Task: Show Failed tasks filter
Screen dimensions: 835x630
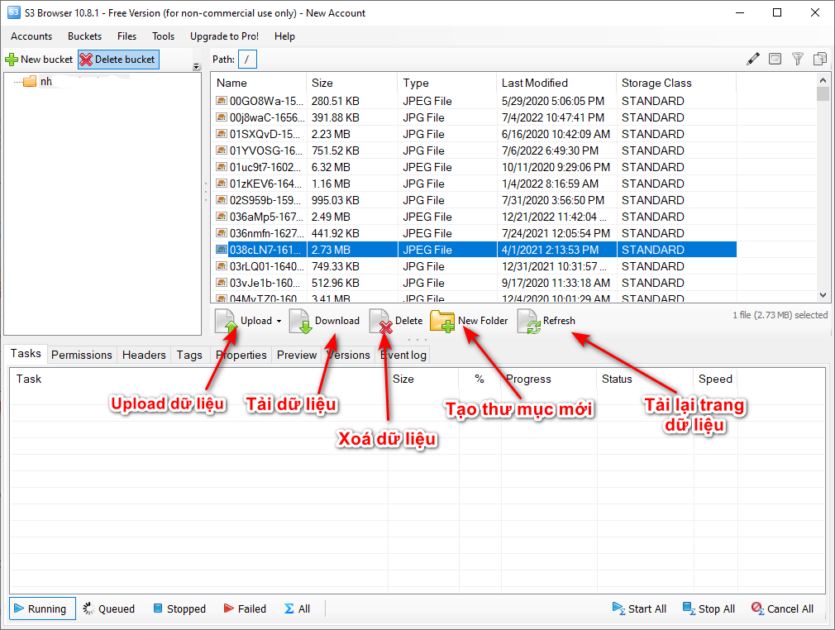Action: (245, 609)
